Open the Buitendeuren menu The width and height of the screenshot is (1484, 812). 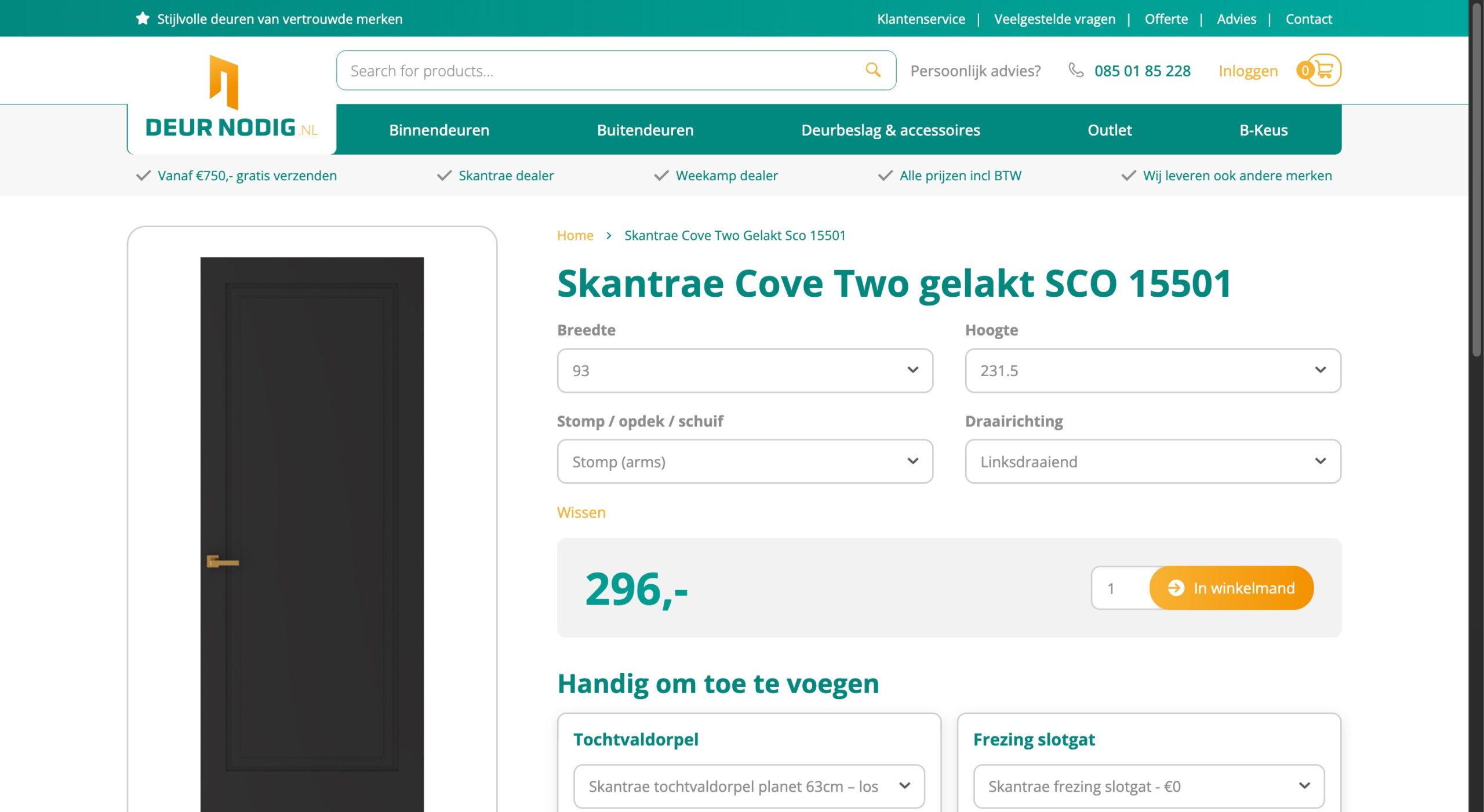tap(645, 130)
